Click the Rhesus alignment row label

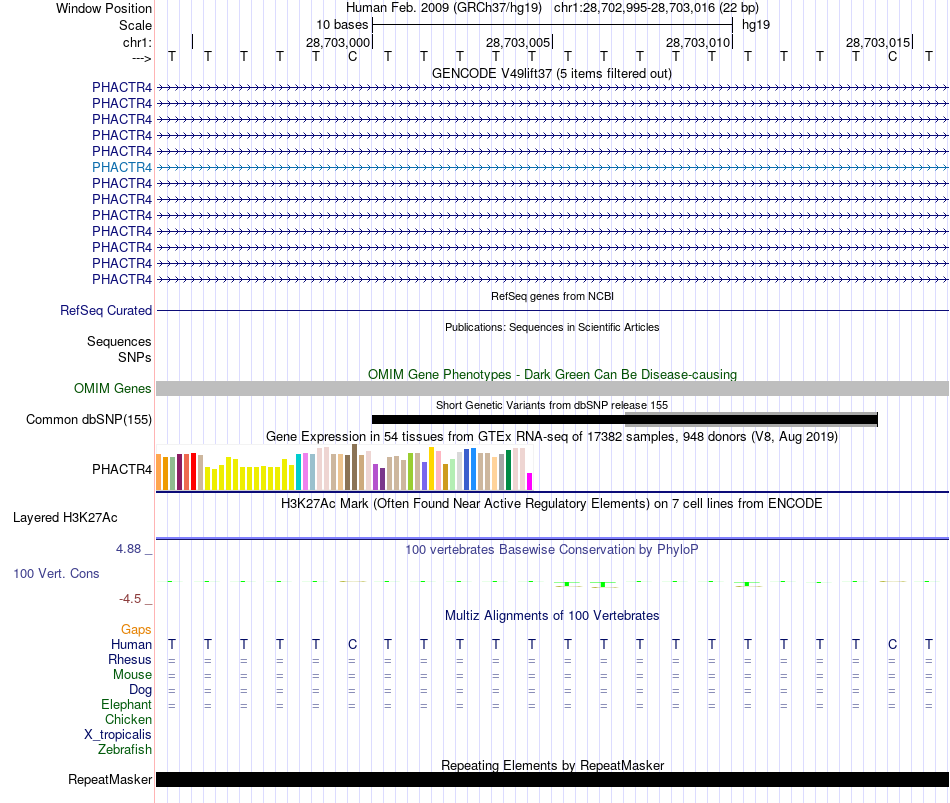coord(130,659)
